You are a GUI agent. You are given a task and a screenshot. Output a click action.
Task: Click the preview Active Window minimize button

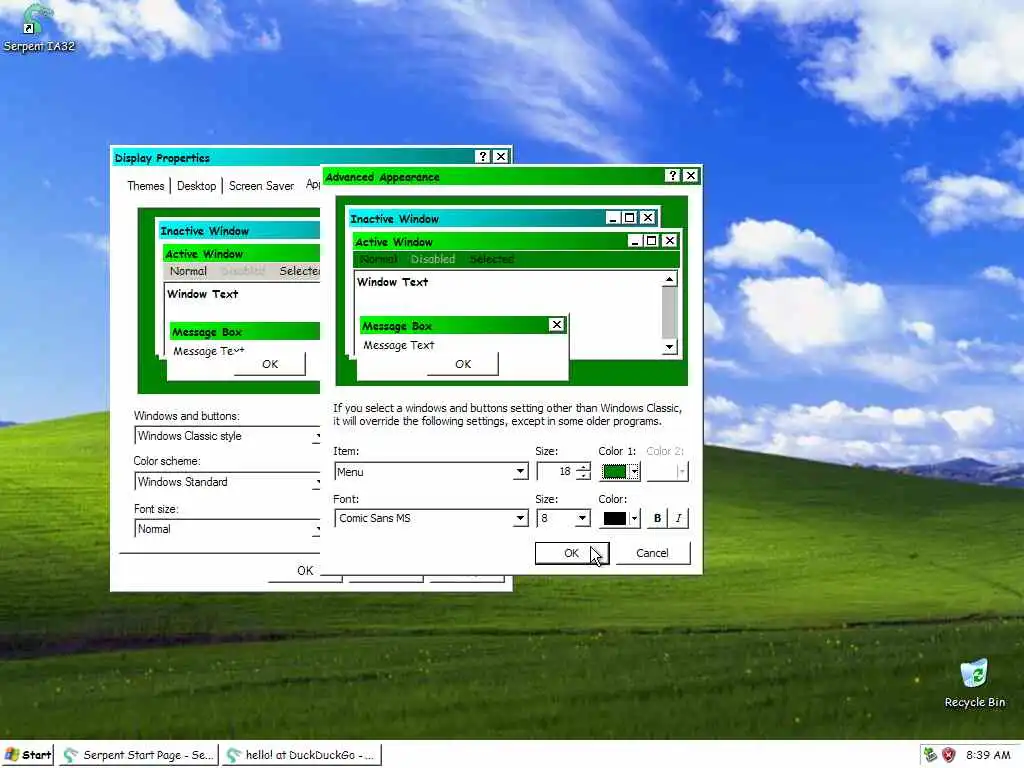coord(635,241)
